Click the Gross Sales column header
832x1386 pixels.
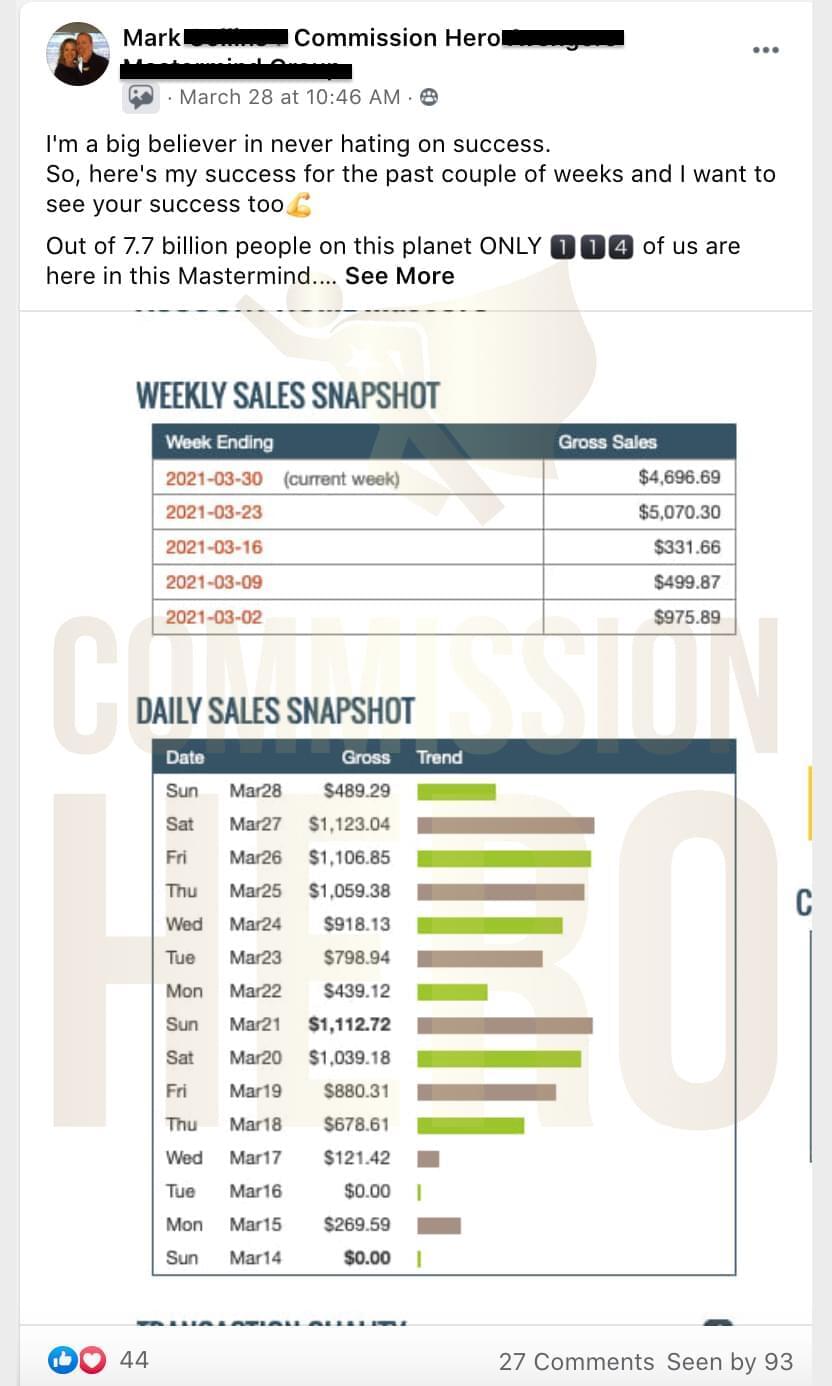(607, 442)
